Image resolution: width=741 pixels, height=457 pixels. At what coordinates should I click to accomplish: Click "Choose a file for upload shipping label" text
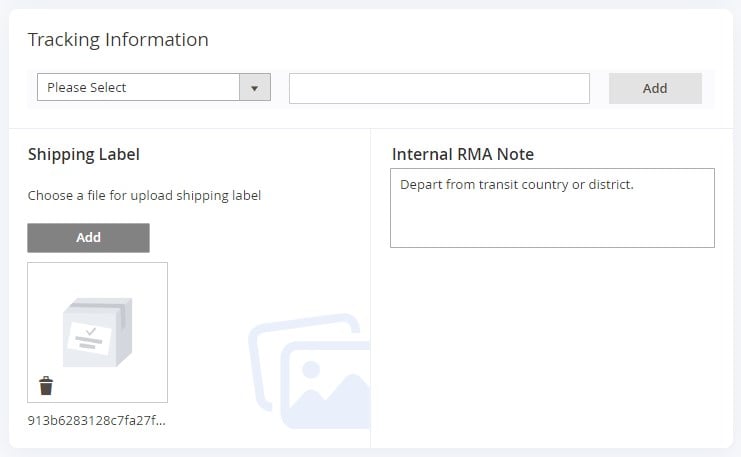[144, 196]
